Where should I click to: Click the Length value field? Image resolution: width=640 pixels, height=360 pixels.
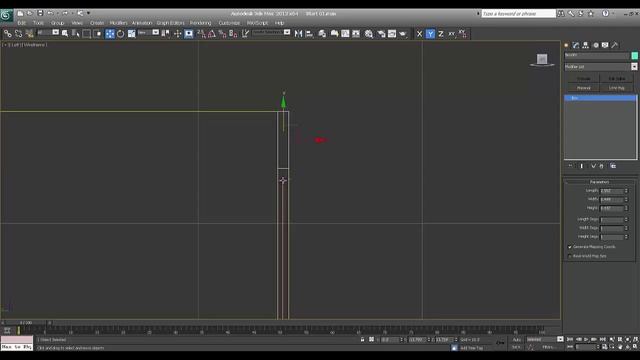point(611,191)
